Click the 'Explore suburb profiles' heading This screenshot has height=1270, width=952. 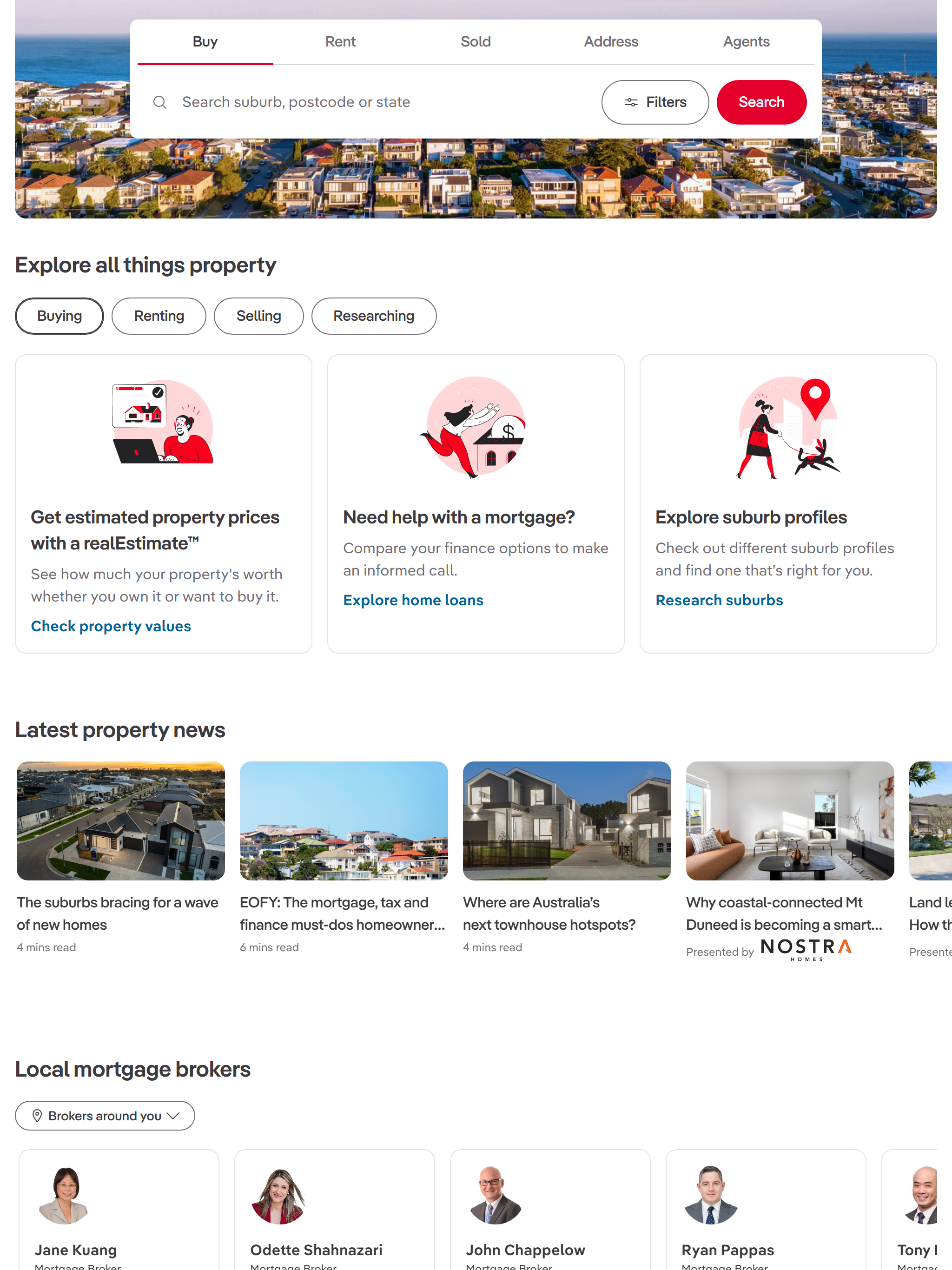[751, 517]
